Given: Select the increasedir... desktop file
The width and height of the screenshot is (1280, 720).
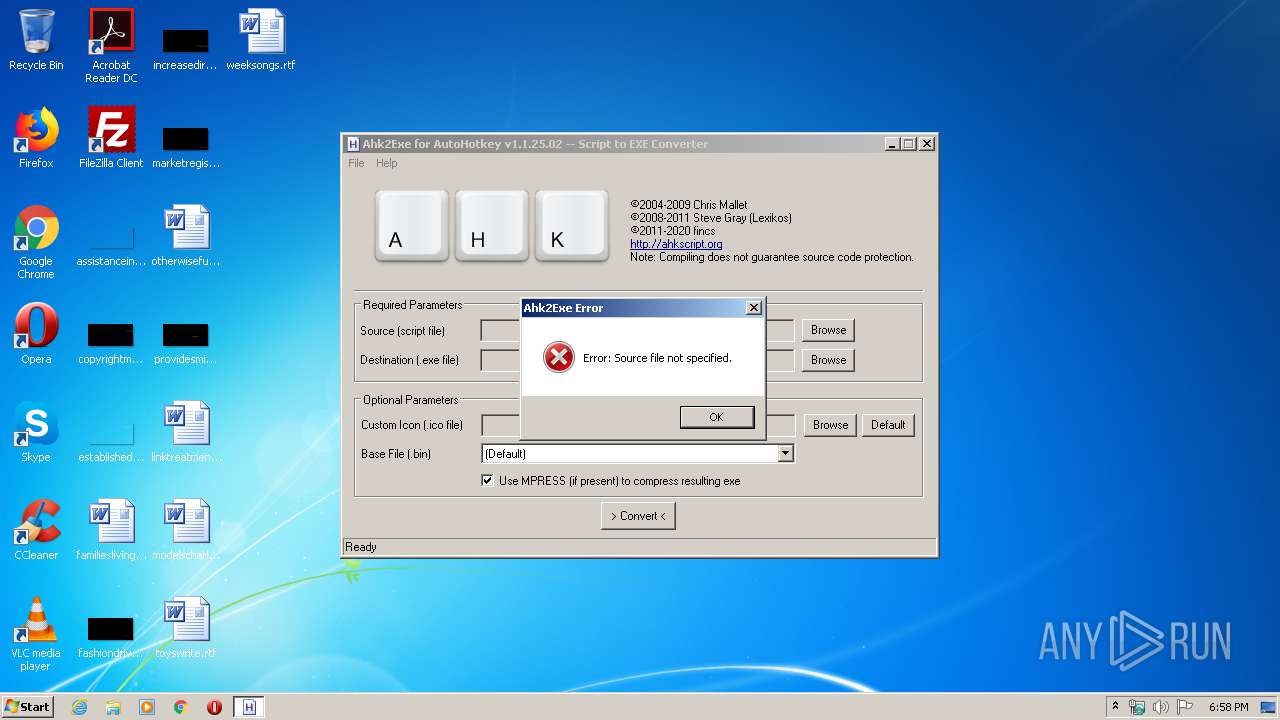Looking at the screenshot, I should coord(186,48).
